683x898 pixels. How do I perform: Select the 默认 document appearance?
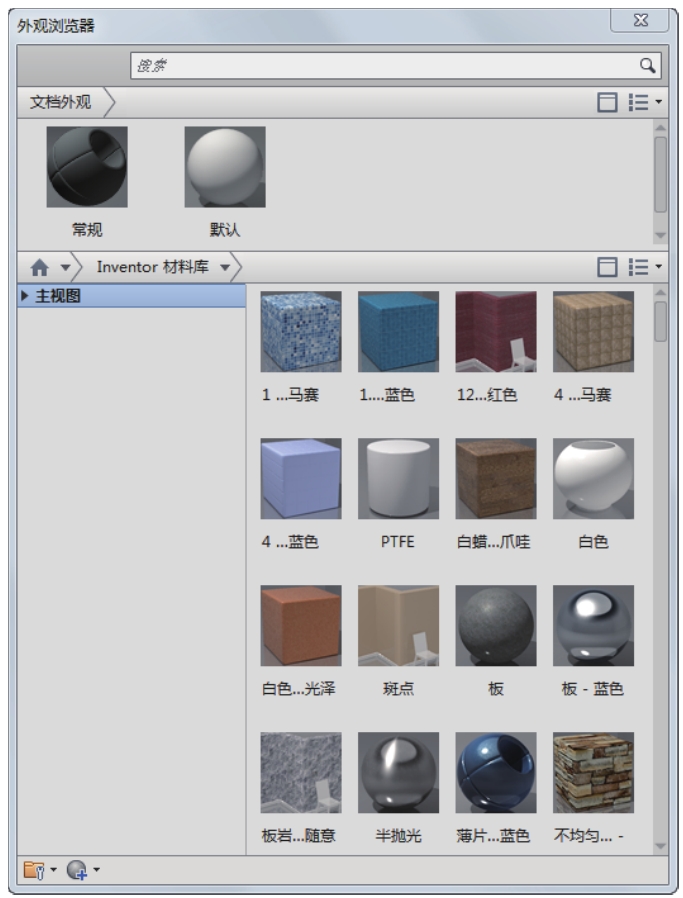(x=225, y=167)
